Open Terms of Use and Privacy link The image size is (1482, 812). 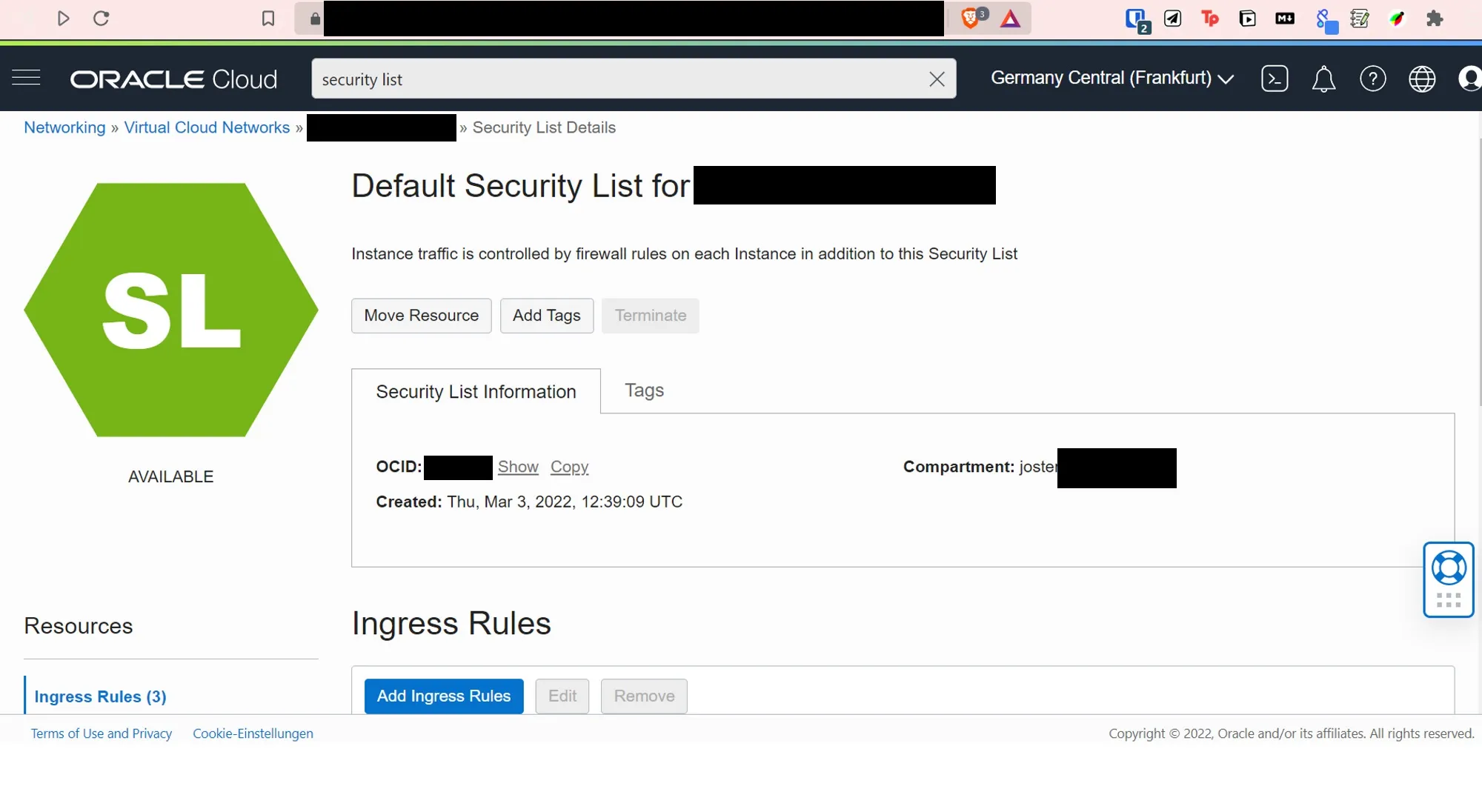pos(102,733)
